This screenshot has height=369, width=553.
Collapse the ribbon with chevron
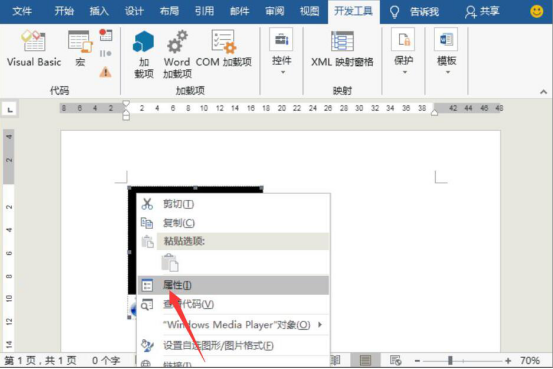pos(543,92)
